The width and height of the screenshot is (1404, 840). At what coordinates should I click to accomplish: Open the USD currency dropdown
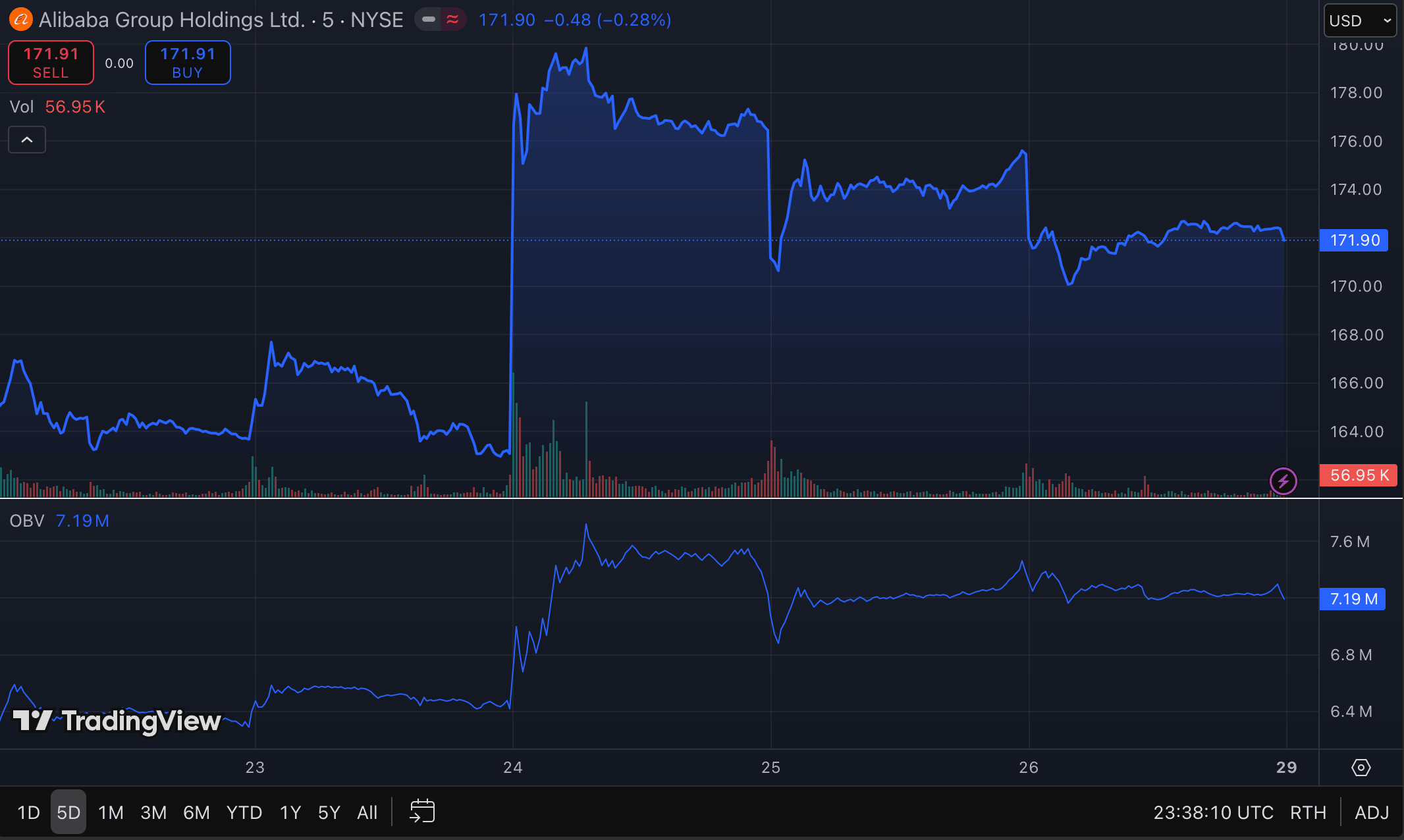[x=1360, y=21]
